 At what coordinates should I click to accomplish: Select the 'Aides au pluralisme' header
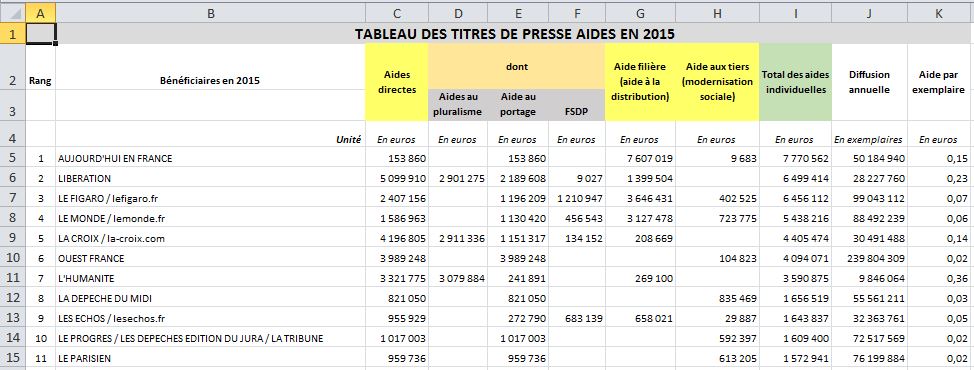[x=458, y=104]
